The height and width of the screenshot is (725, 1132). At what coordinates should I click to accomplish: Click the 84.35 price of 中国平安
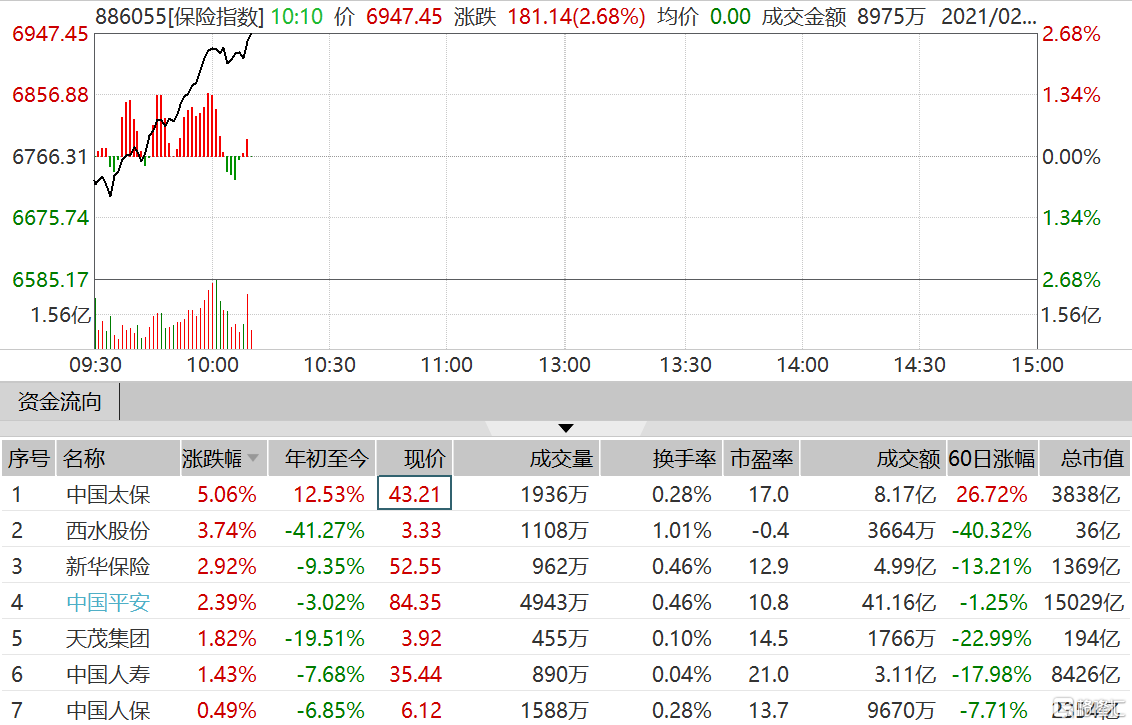pyautogui.click(x=415, y=602)
